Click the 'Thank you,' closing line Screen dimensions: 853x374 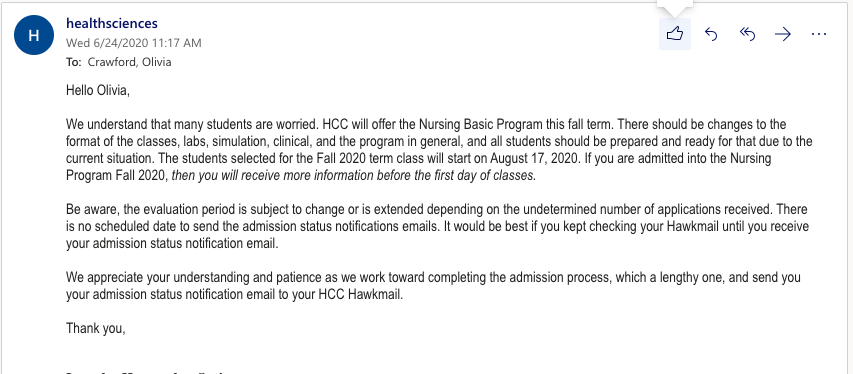point(96,328)
